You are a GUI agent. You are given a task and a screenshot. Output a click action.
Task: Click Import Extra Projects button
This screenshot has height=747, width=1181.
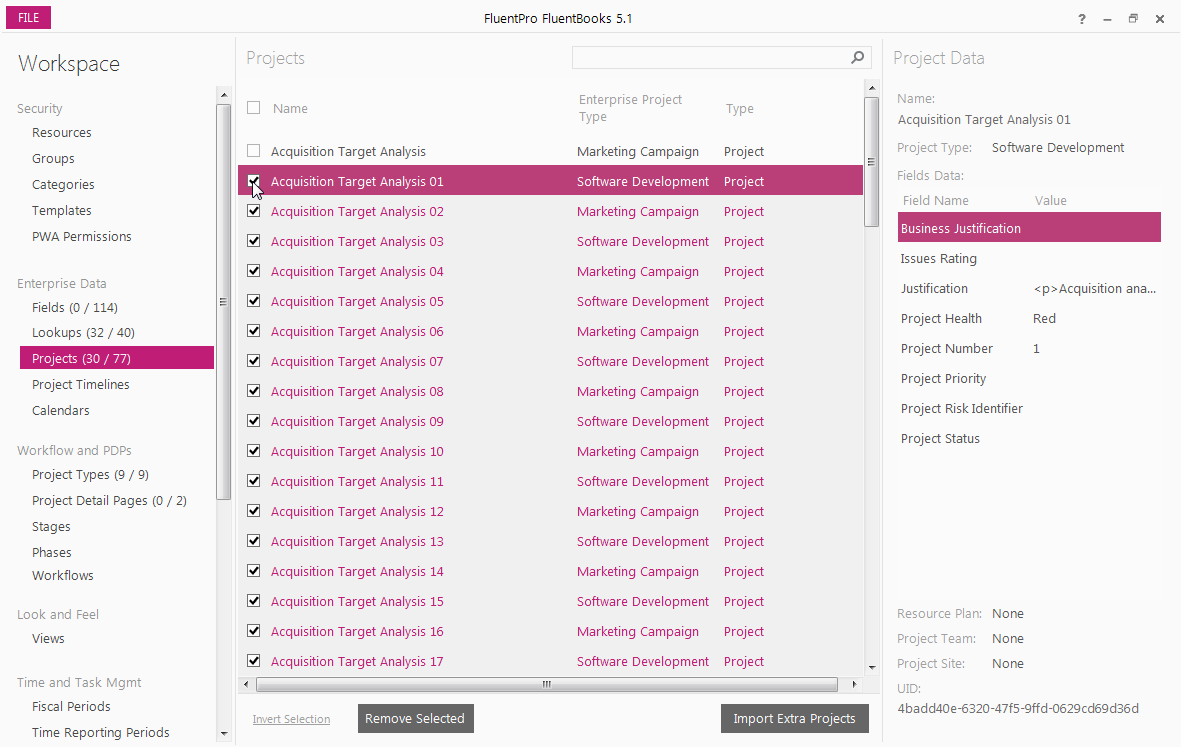(795, 718)
